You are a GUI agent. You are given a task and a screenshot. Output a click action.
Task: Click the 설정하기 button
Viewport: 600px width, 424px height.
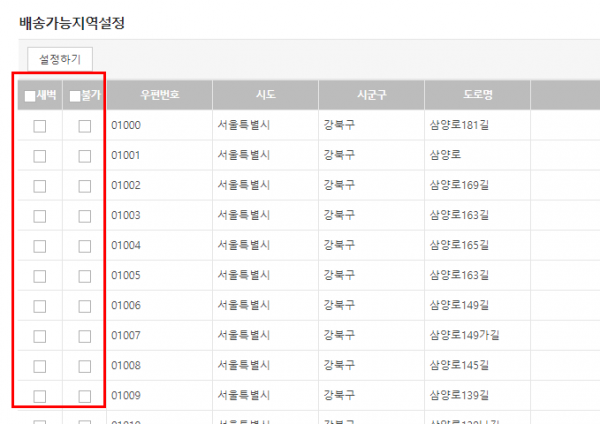point(61,58)
